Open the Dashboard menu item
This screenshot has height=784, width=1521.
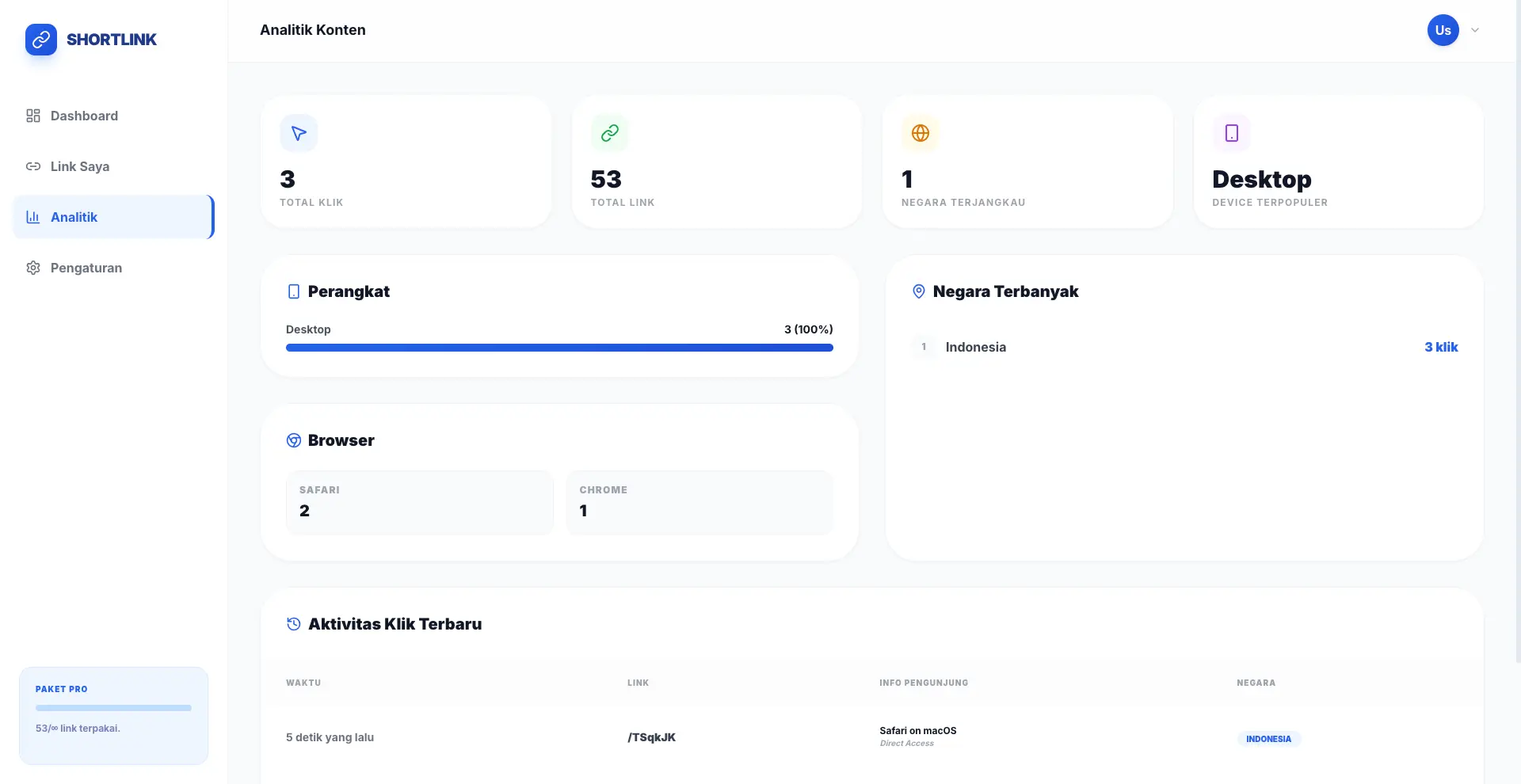click(84, 116)
